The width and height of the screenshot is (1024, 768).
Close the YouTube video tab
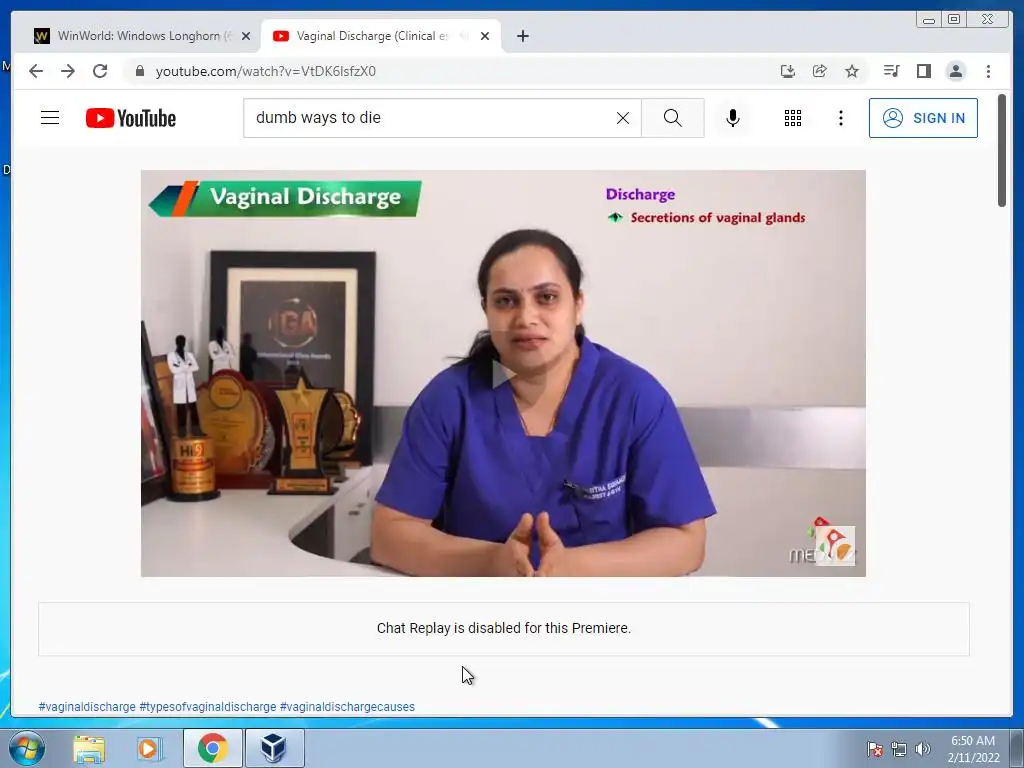(x=485, y=36)
